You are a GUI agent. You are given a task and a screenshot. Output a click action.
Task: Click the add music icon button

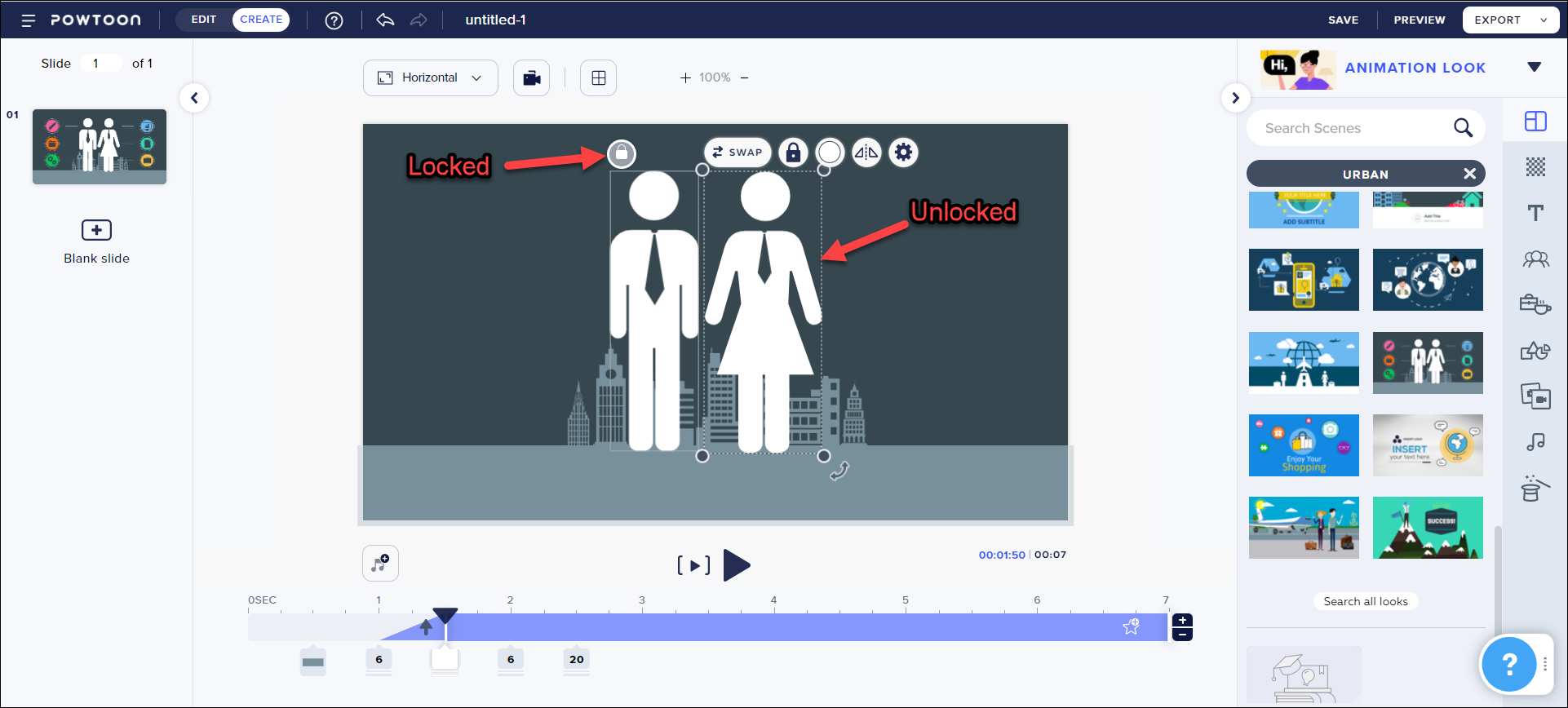[x=380, y=564]
